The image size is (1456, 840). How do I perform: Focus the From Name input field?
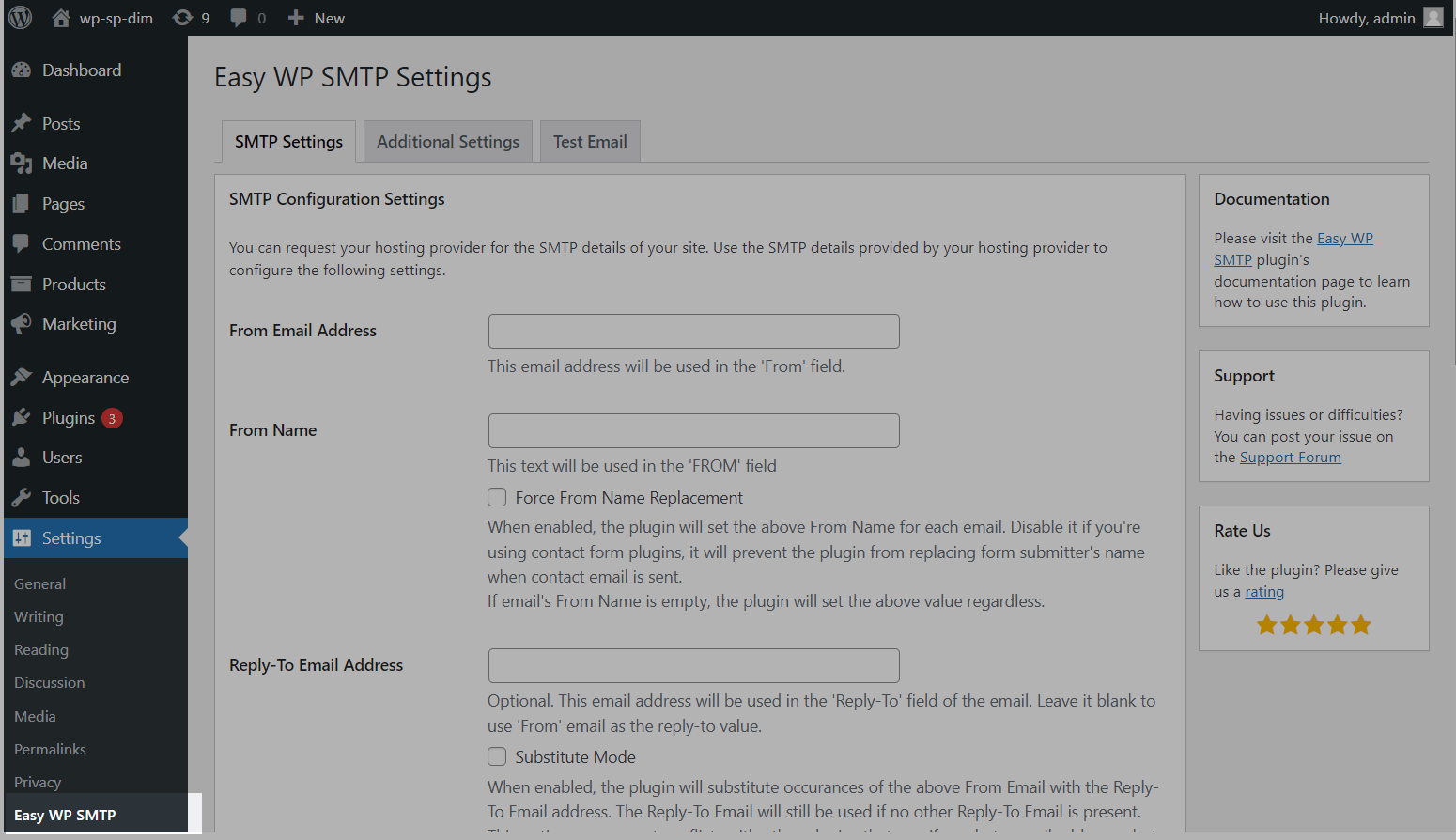(693, 430)
